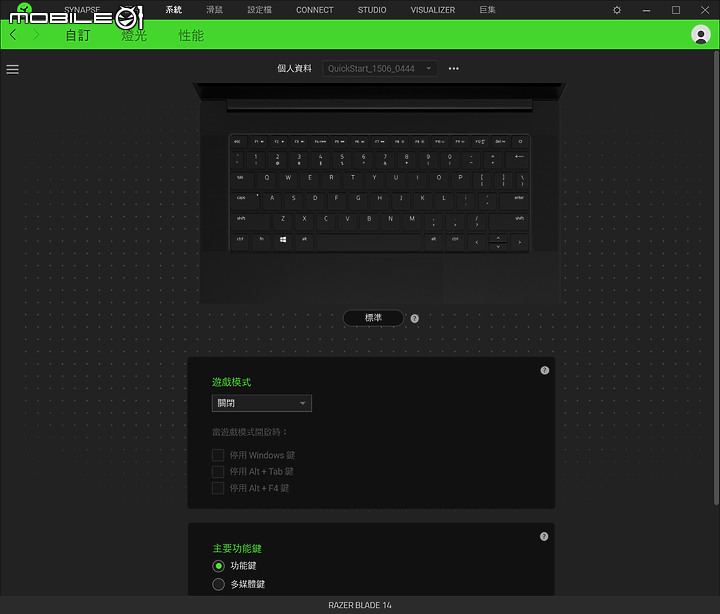Select the backspace arrow key

519,159
